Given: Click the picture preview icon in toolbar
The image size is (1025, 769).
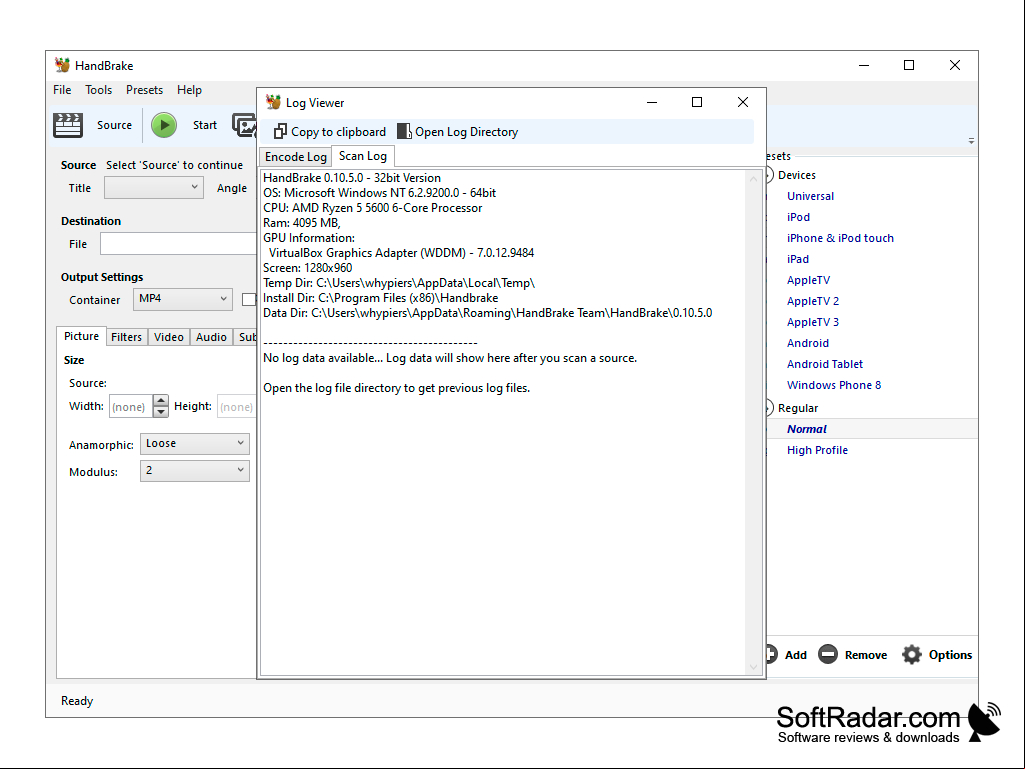Looking at the screenshot, I should 244,125.
